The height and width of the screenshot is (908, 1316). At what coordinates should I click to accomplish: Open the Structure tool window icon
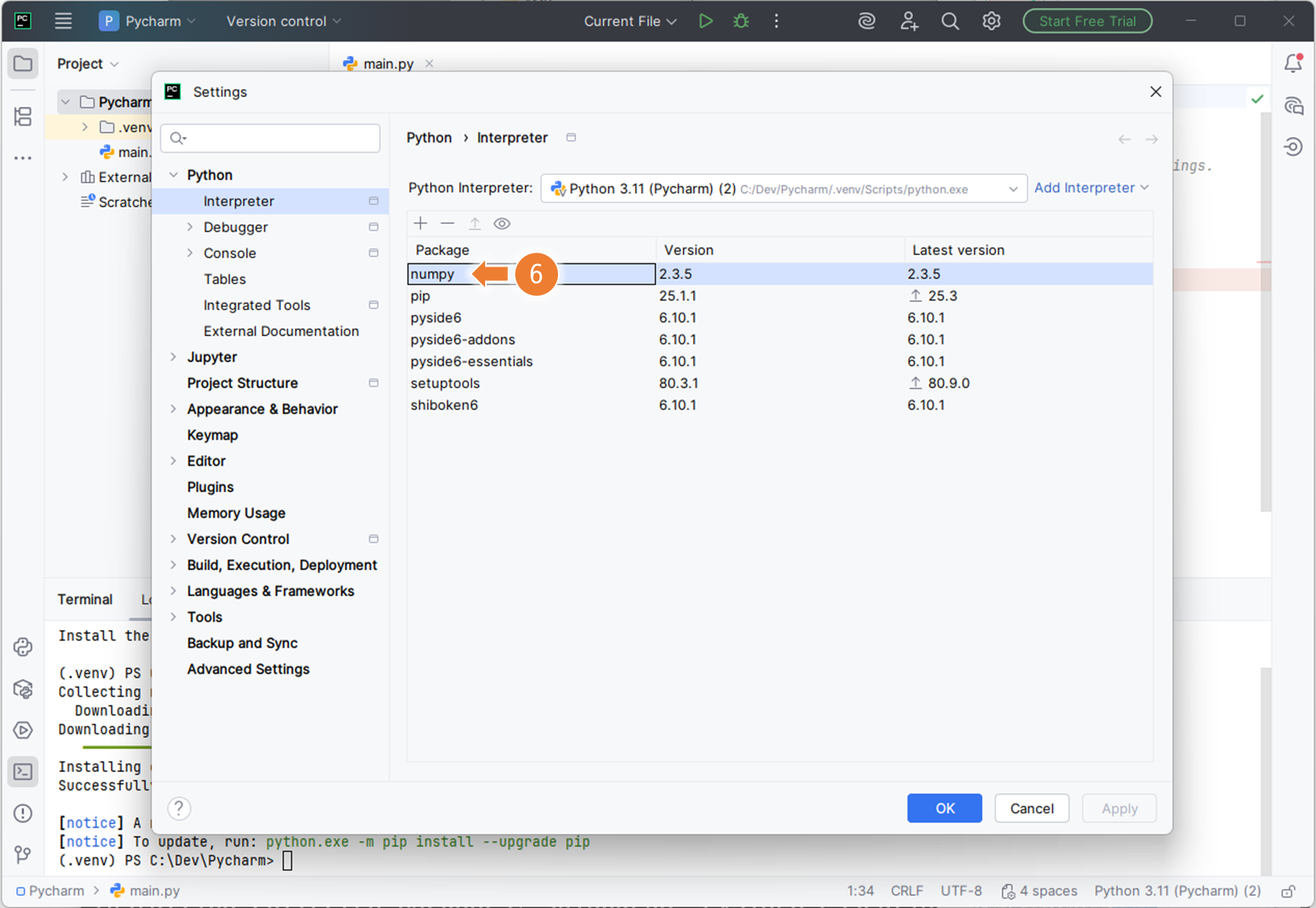[23, 117]
